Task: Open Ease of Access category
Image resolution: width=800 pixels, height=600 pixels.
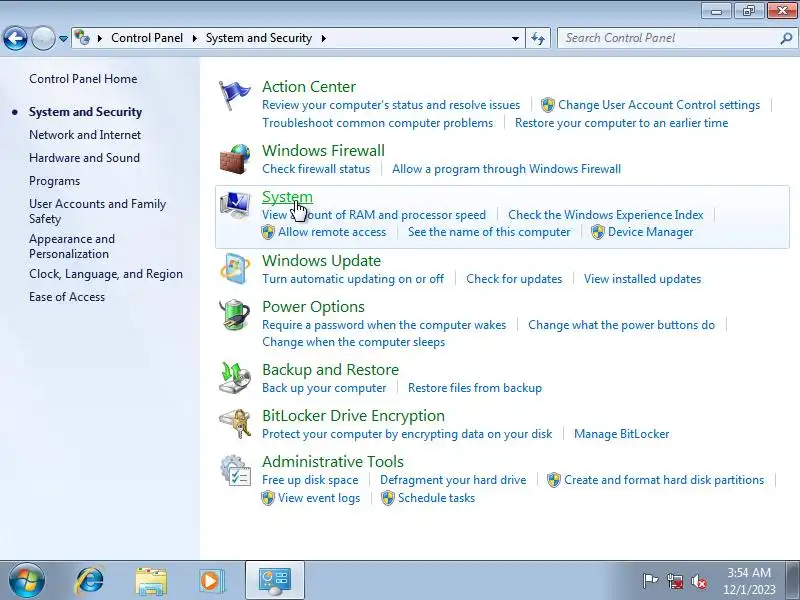Action: [x=67, y=297]
